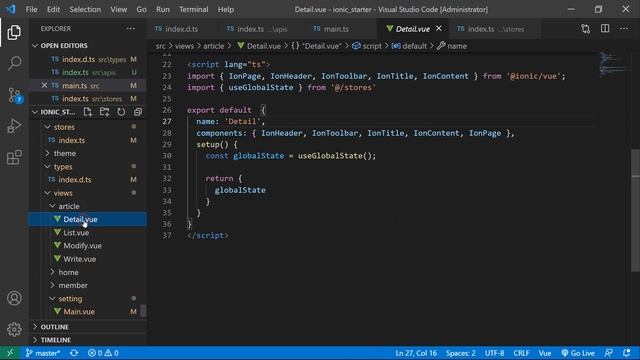The image size is (640, 360).
Task: Click the minimap code overview
Action: [x=615, y=64]
